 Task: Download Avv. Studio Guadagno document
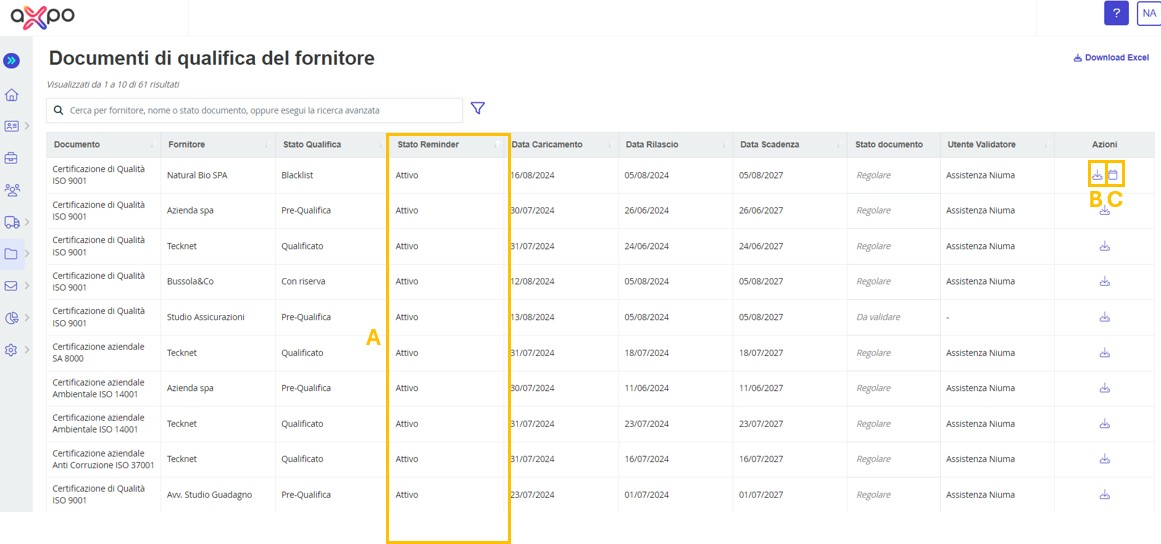[x=1105, y=494]
